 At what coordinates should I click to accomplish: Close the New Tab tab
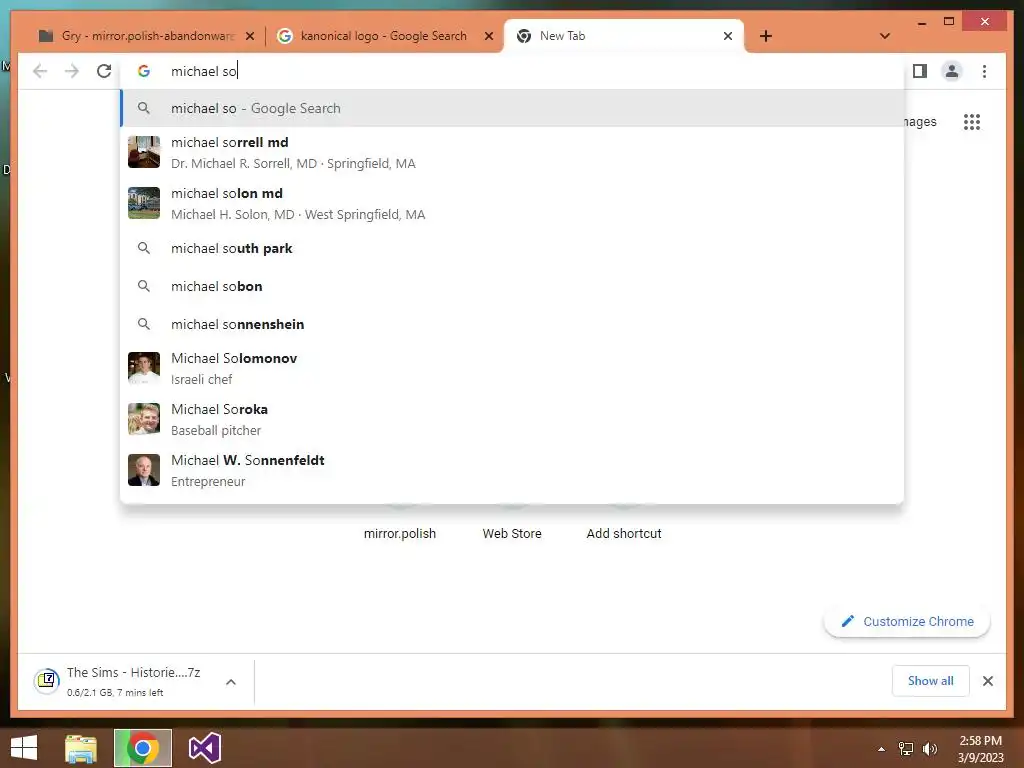pos(728,36)
